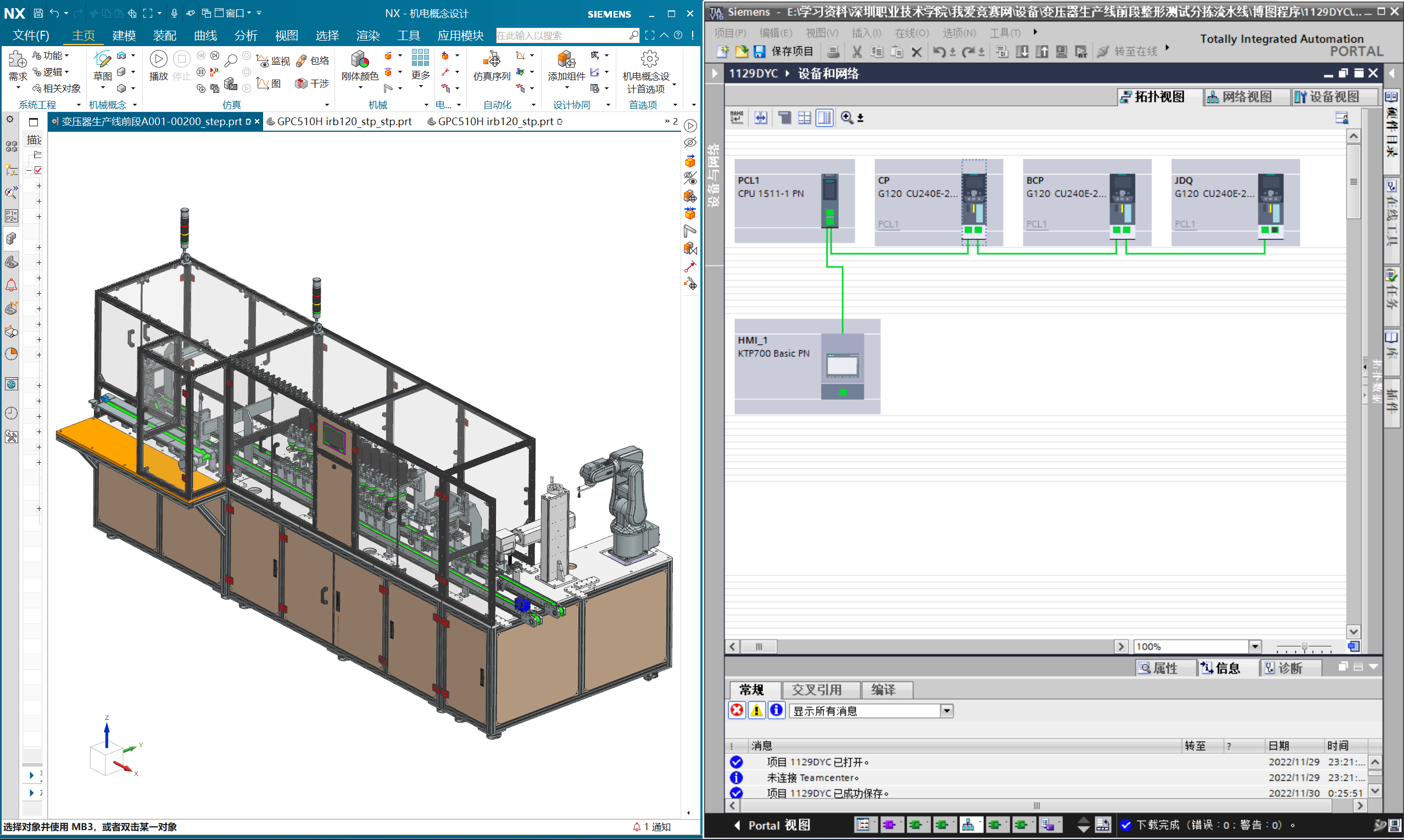Click the TIA download to device icon

[x=1022, y=52]
